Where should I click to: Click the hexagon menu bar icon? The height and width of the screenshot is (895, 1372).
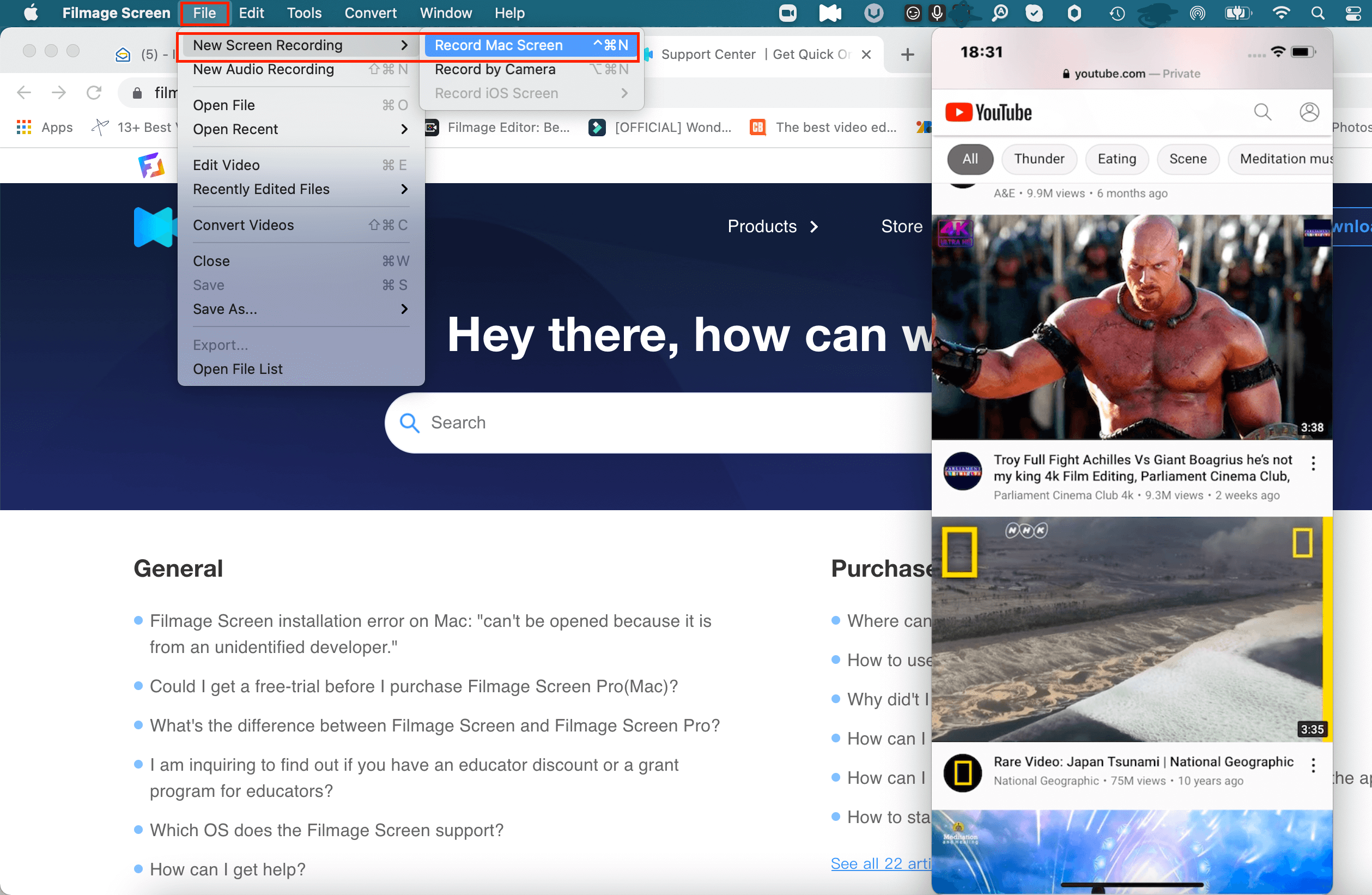[x=1074, y=13]
